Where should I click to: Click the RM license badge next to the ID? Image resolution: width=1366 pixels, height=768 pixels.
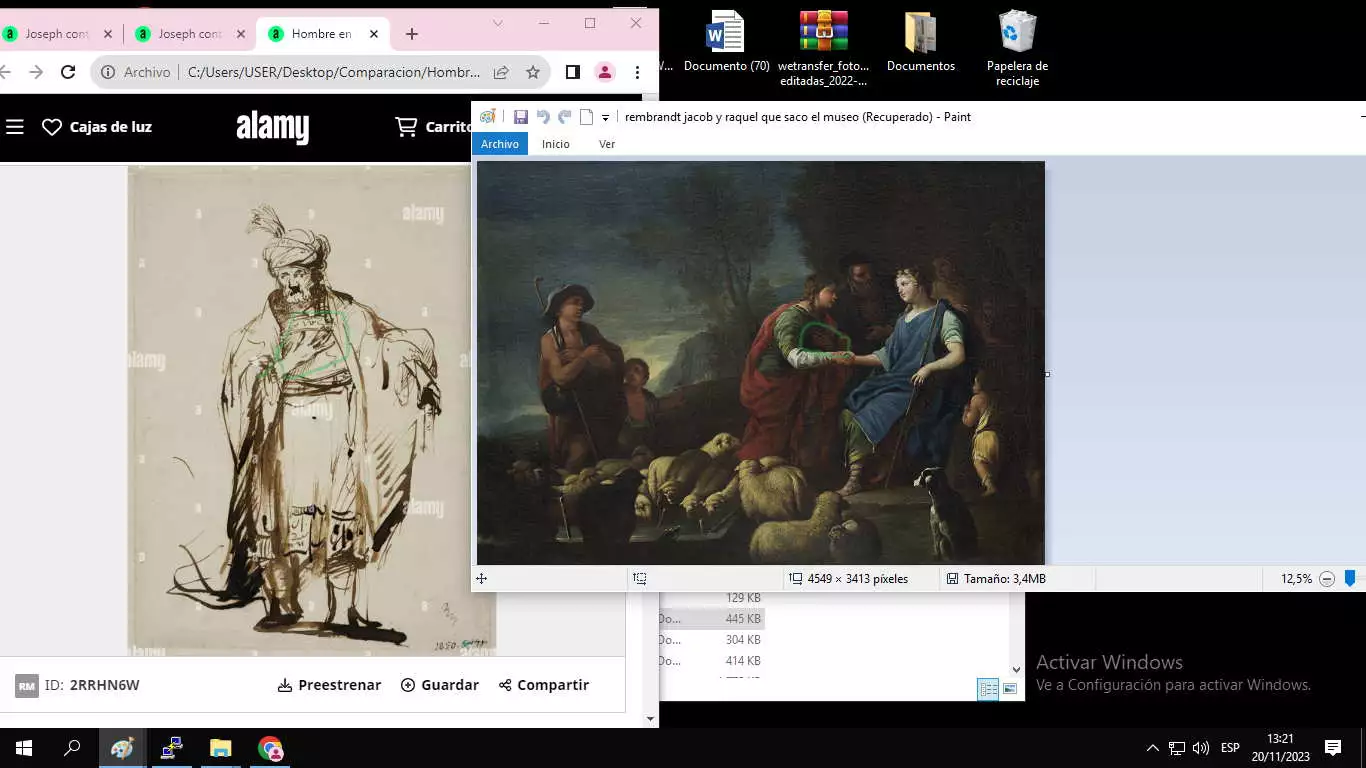[x=27, y=686]
